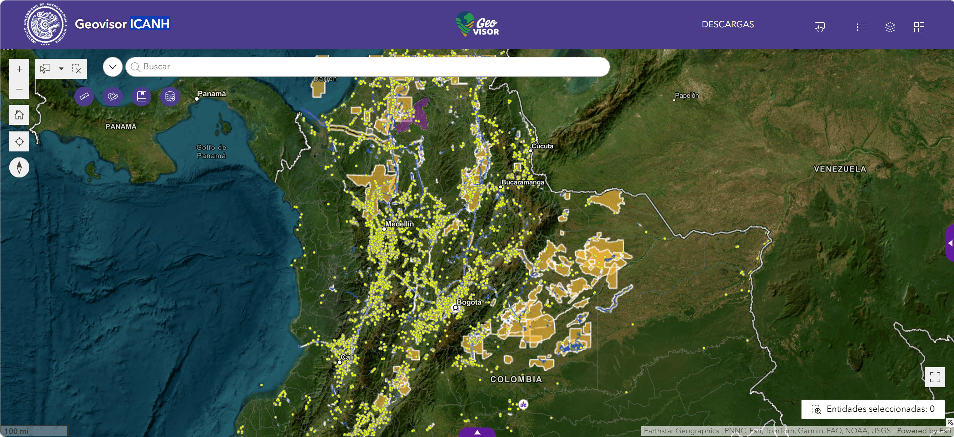Open the legend list icon in header
The height and width of the screenshot is (437, 954).
click(861, 27)
